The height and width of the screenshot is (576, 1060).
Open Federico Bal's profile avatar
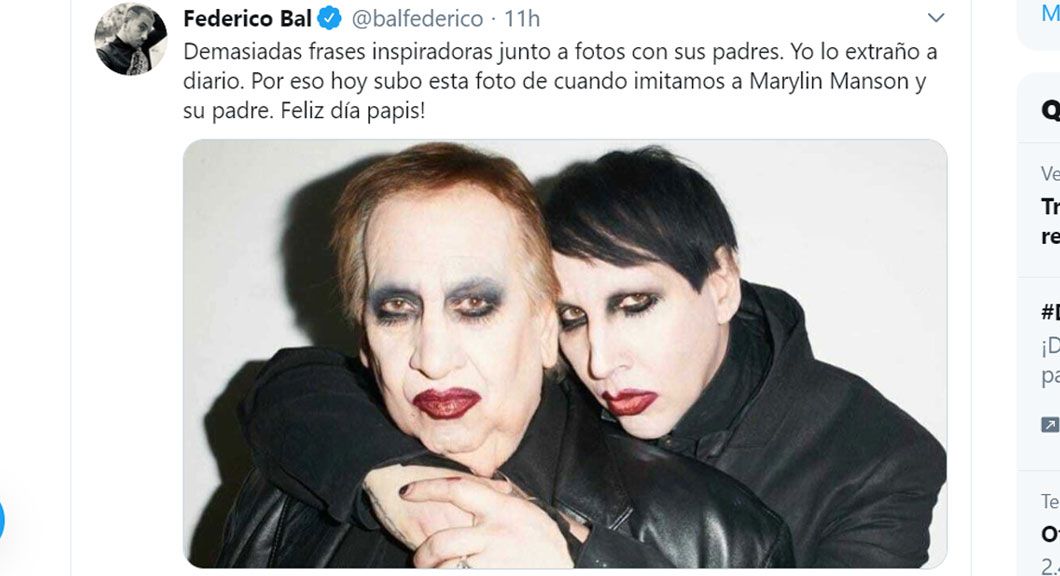(x=130, y=39)
